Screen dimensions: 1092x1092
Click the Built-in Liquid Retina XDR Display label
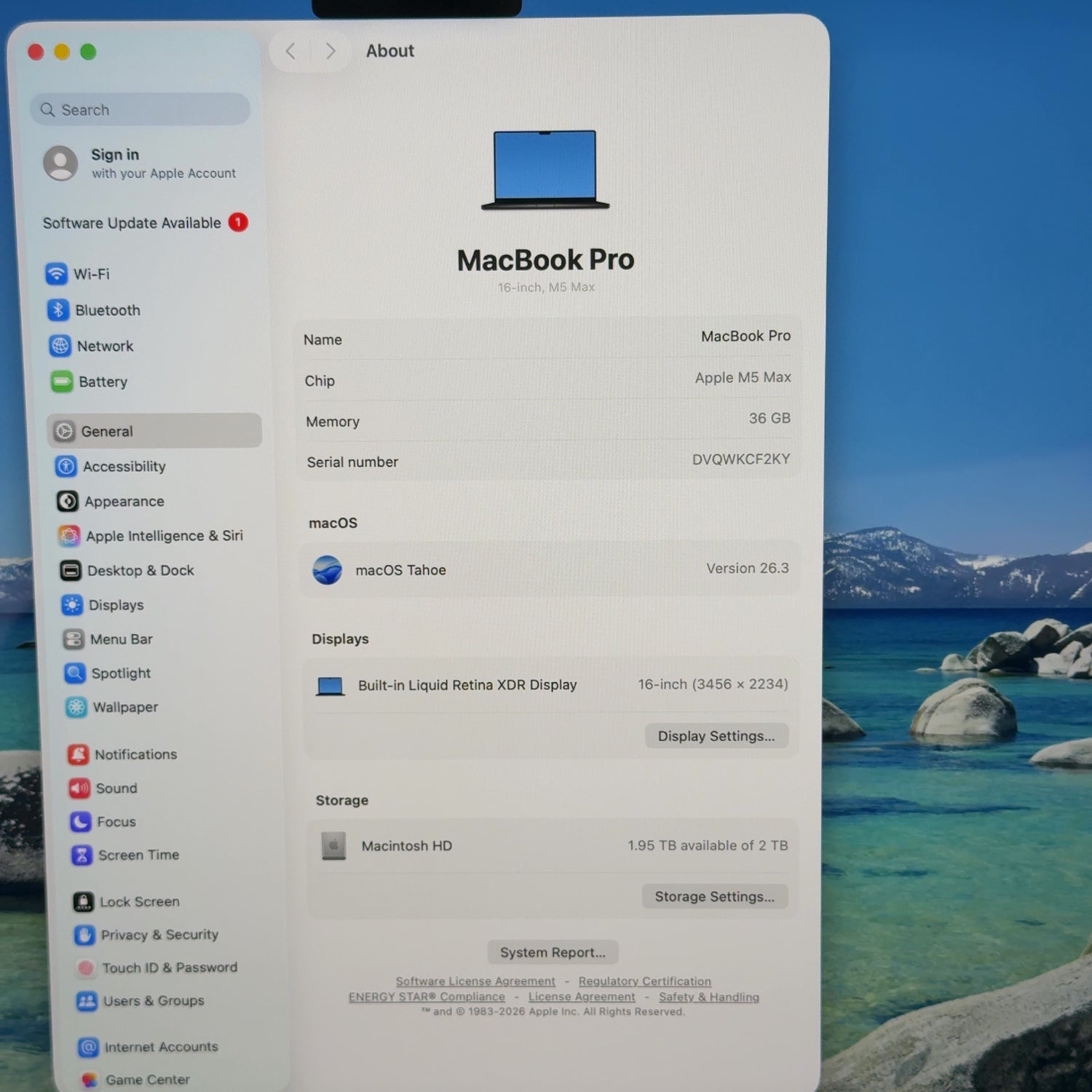[x=467, y=685]
